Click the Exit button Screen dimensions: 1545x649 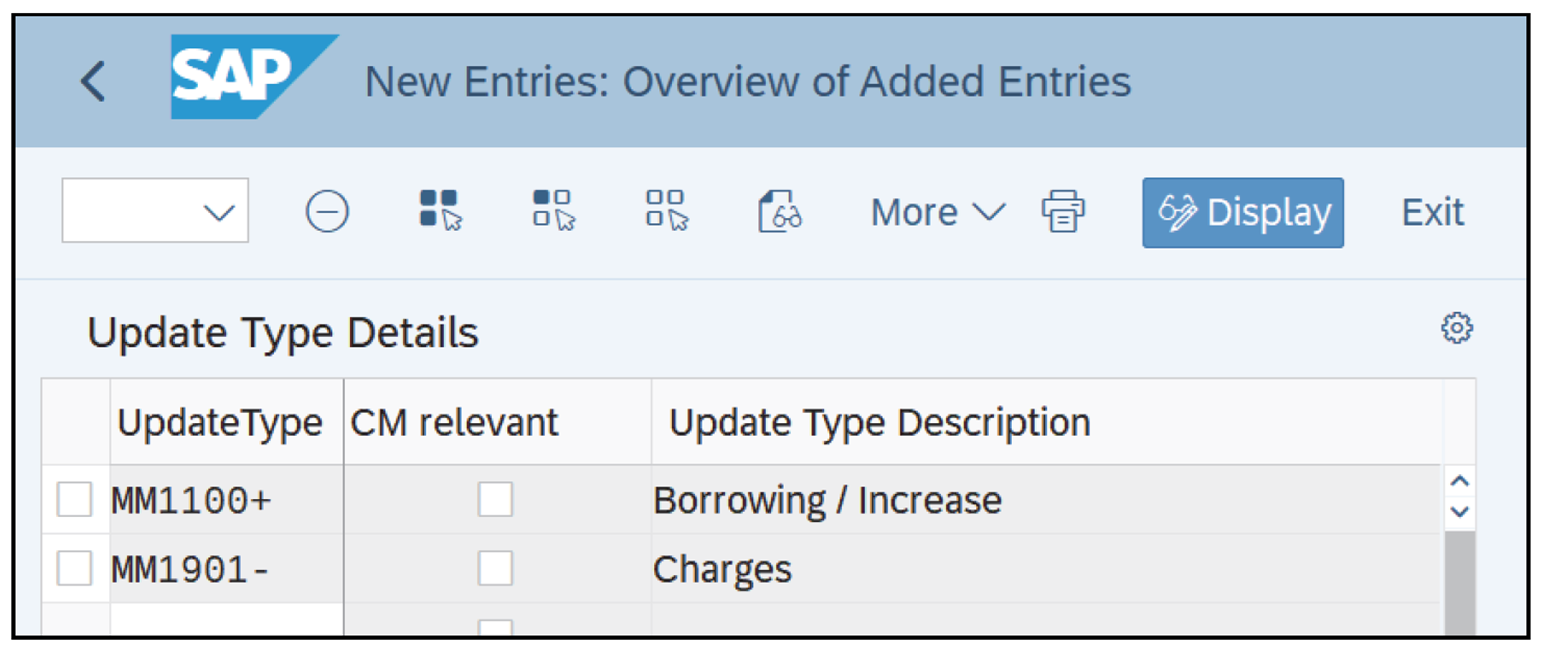click(x=1431, y=211)
